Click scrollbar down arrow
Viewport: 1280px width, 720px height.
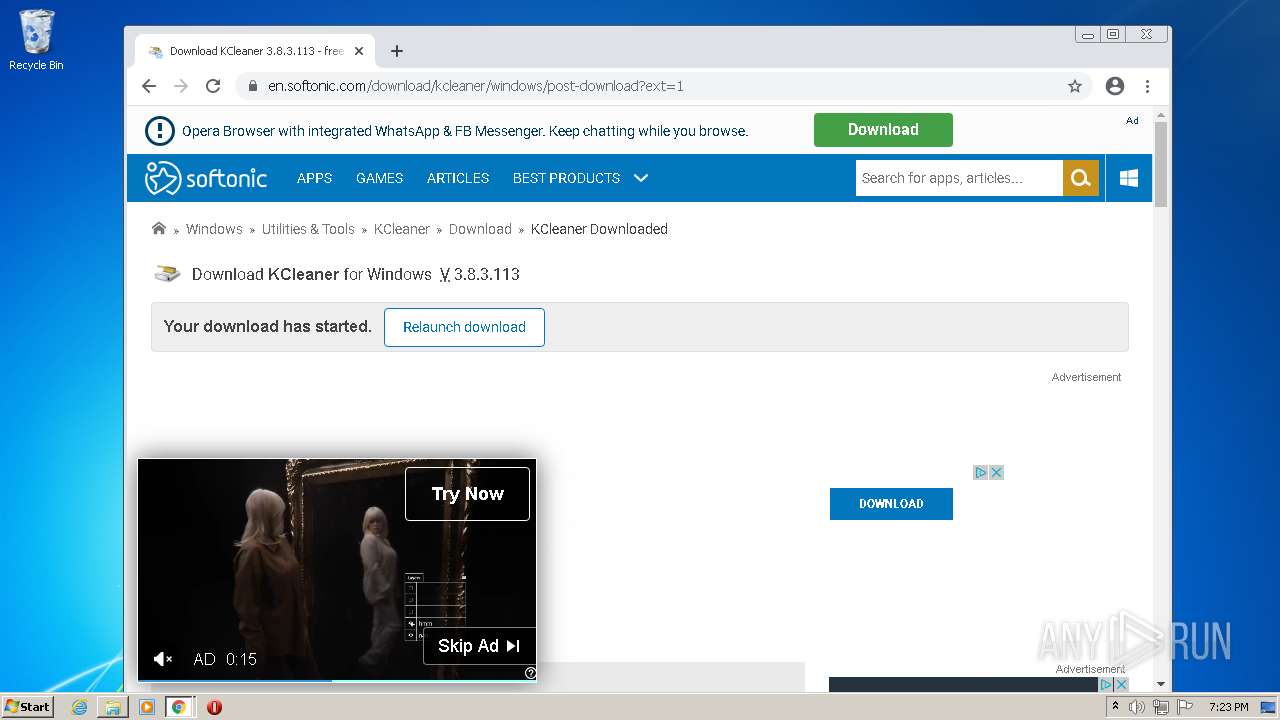(x=1161, y=685)
